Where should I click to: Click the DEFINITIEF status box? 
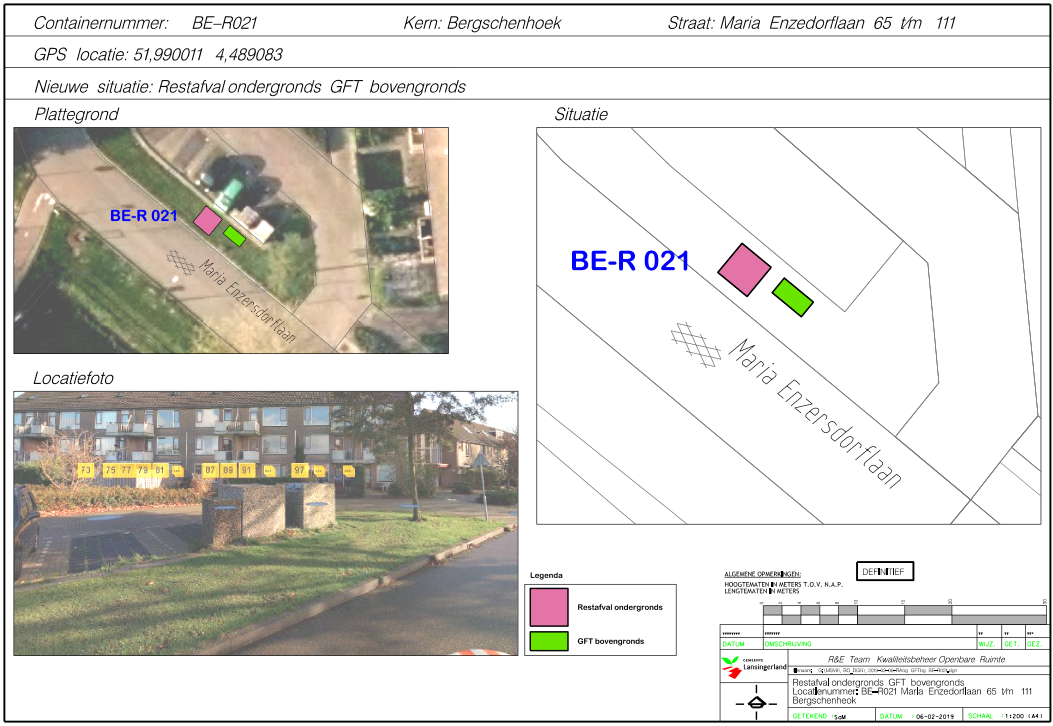[x=885, y=571]
